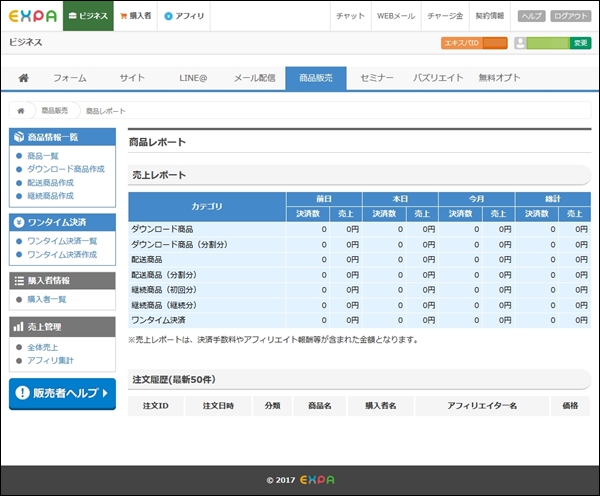Click the アフィリエイター名 column header
This screenshot has height=496, width=600.
482,406
